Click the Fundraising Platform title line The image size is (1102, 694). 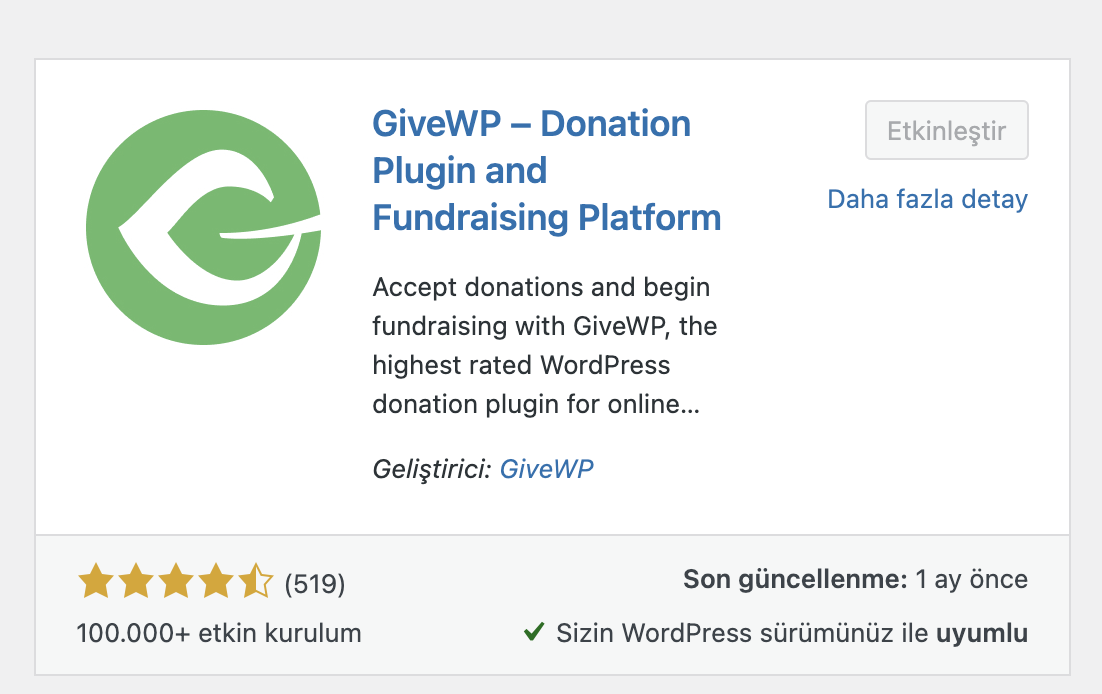click(546, 217)
